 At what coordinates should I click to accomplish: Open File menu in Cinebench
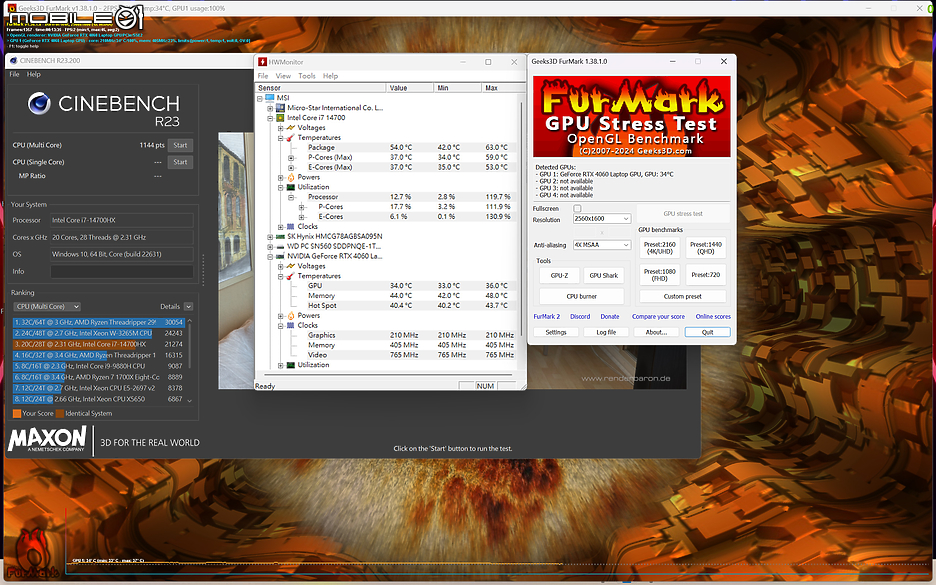[14, 75]
